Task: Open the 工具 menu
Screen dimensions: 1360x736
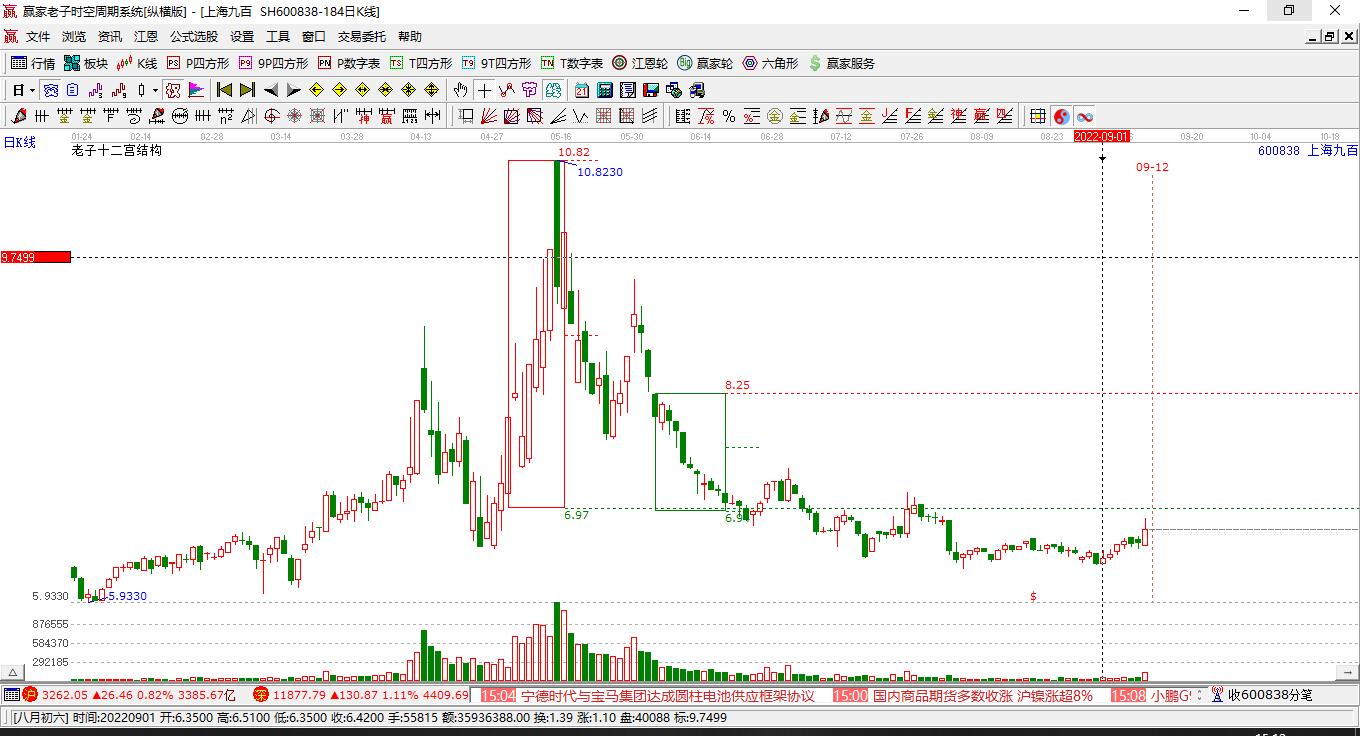Action: (x=278, y=37)
